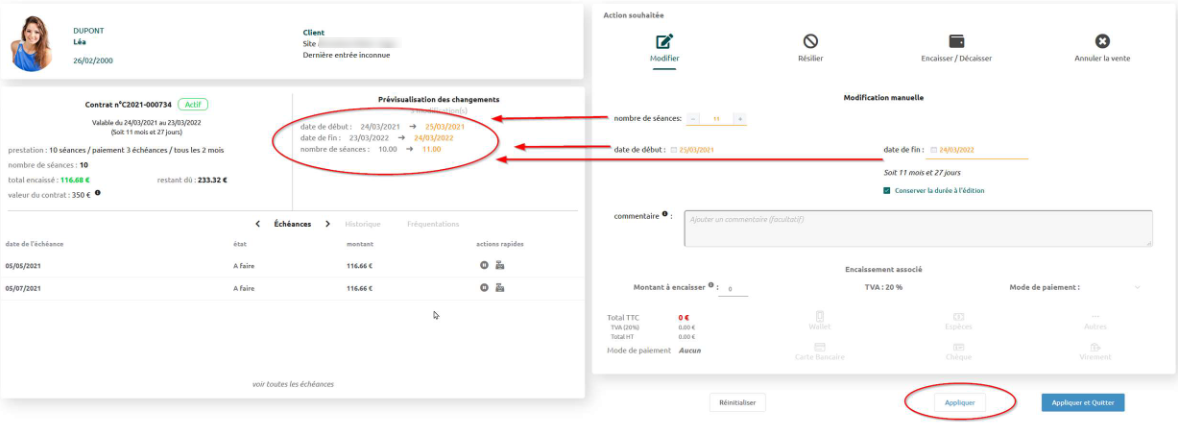
Task: Cash in the 05/07/2021 échéance register icon
Action: click(x=499, y=288)
